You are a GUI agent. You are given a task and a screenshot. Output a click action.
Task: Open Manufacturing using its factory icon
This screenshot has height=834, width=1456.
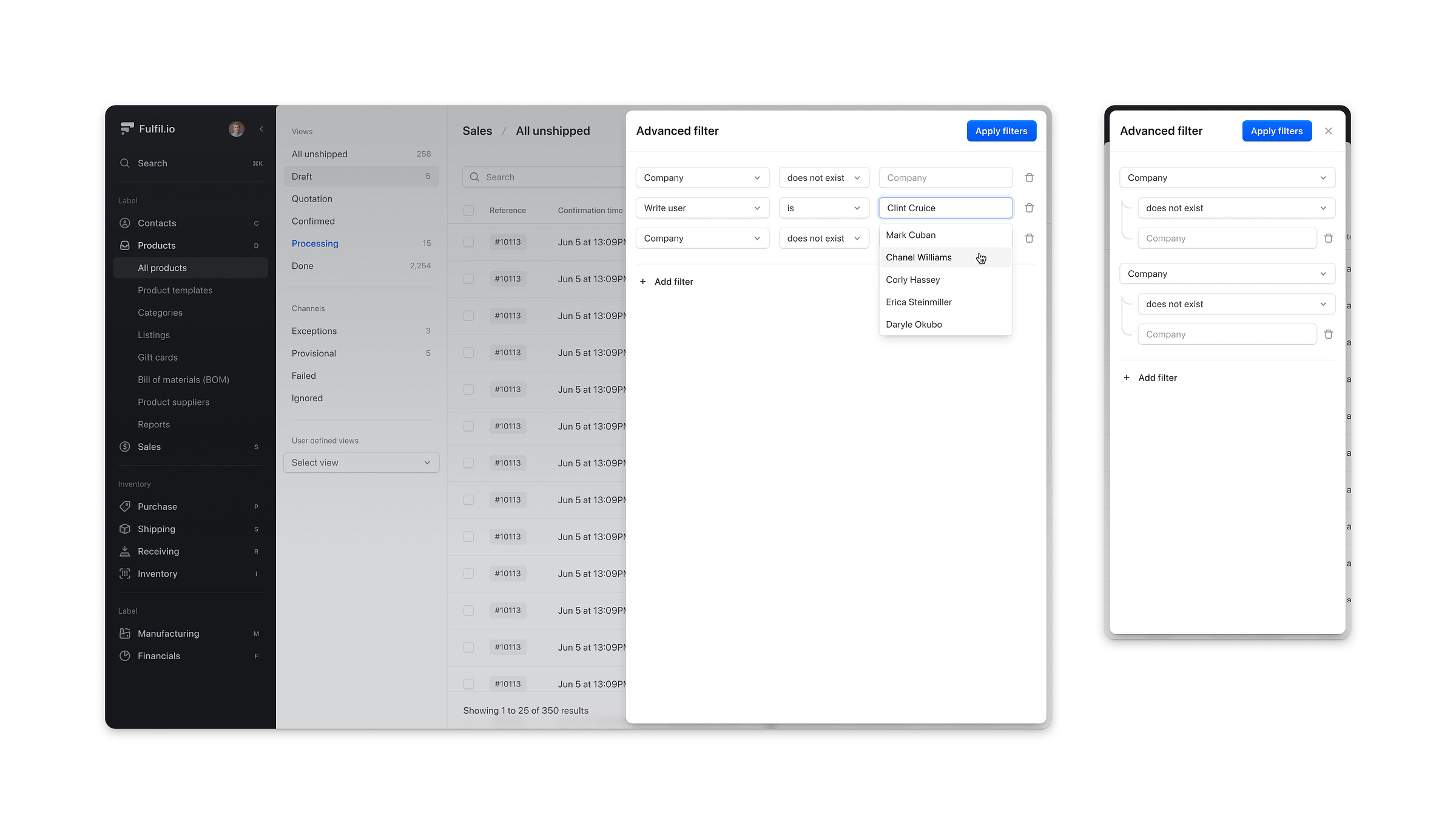pyautogui.click(x=124, y=633)
